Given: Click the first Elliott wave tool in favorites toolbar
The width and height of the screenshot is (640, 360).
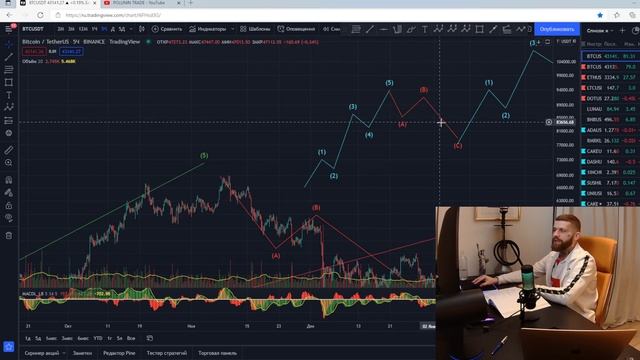Looking at the screenshot, I should click(438, 29).
